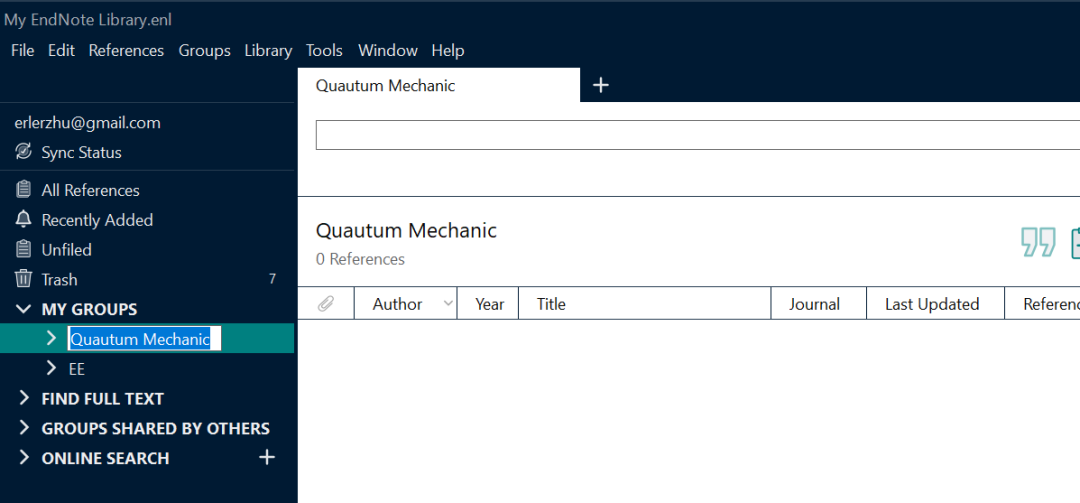
Task: Click the My EndNote Library.enl title
Action: pos(88,20)
